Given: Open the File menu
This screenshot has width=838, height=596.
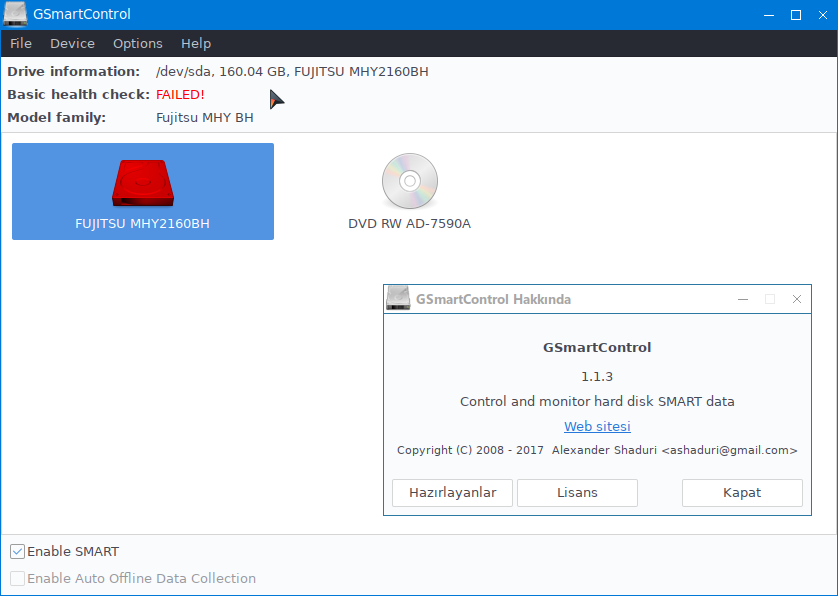Looking at the screenshot, I should click(x=21, y=43).
